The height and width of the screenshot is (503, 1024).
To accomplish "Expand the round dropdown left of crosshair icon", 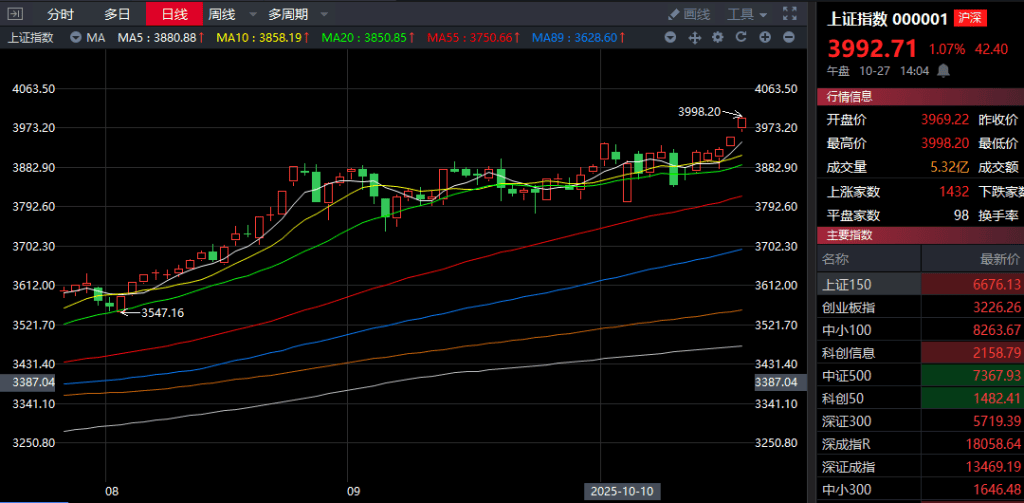I will 670,37.
